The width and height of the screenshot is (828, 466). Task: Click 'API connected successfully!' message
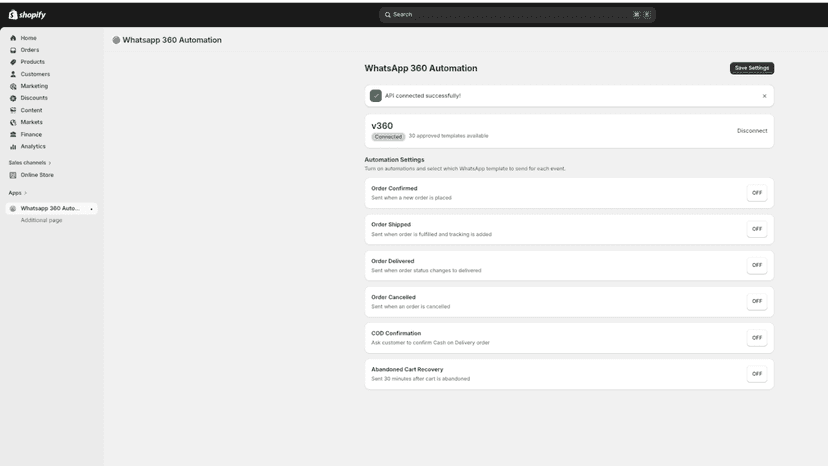(x=422, y=96)
